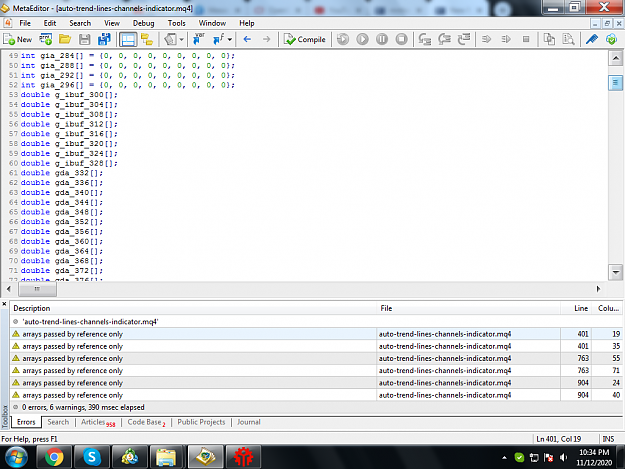Viewport: 625px width, 469px height.
Task: Switch to the Search tab in Toolbox
Action: click(58, 422)
